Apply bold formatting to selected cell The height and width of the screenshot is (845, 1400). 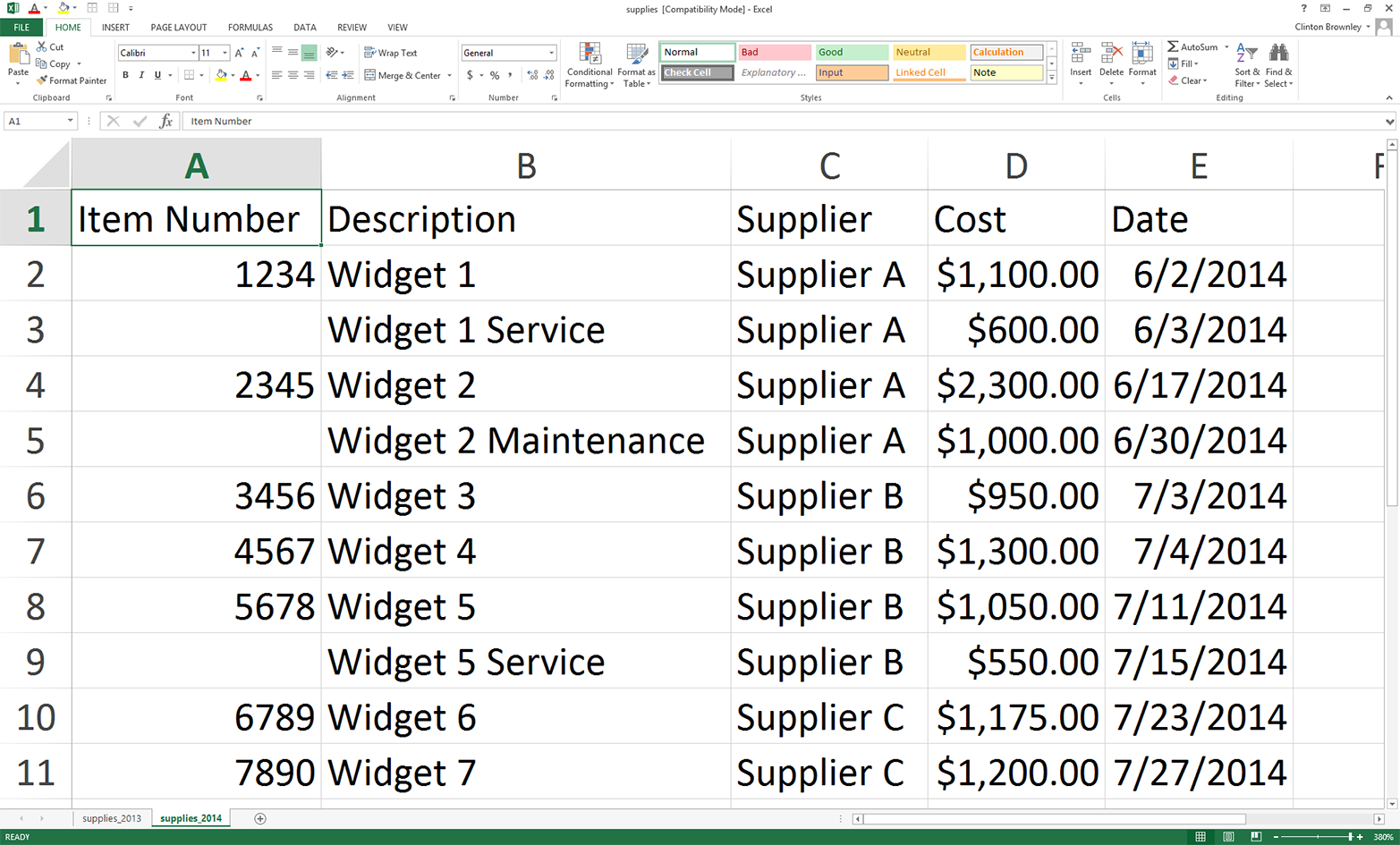tap(123, 75)
